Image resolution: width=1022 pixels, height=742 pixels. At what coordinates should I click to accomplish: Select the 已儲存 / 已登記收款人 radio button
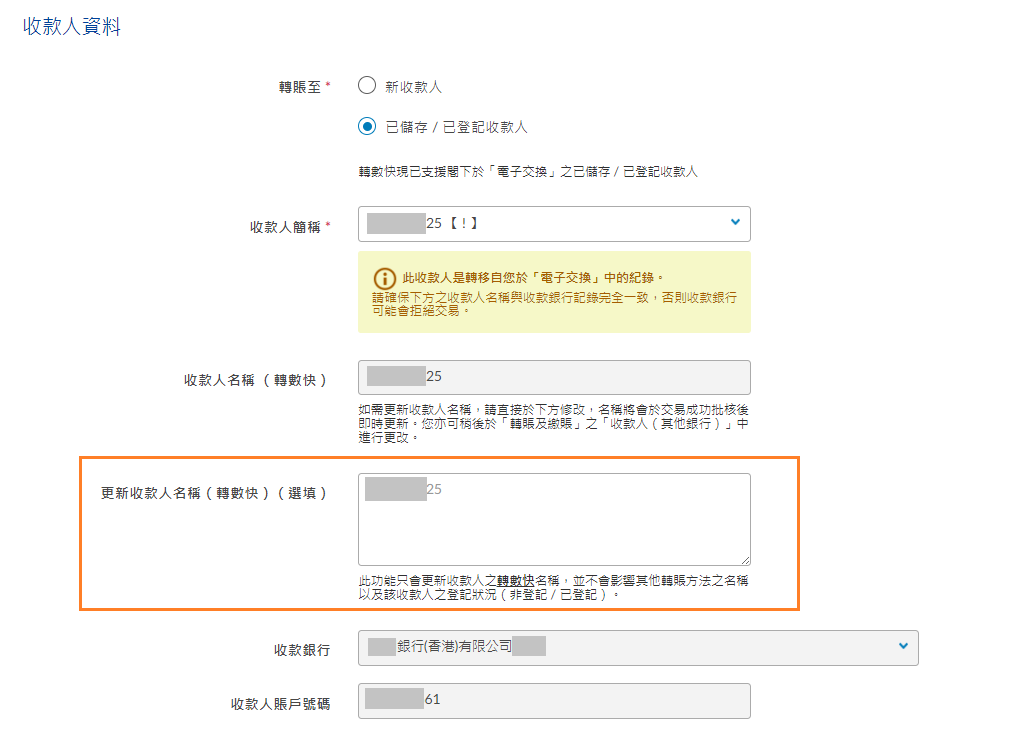point(367,127)
